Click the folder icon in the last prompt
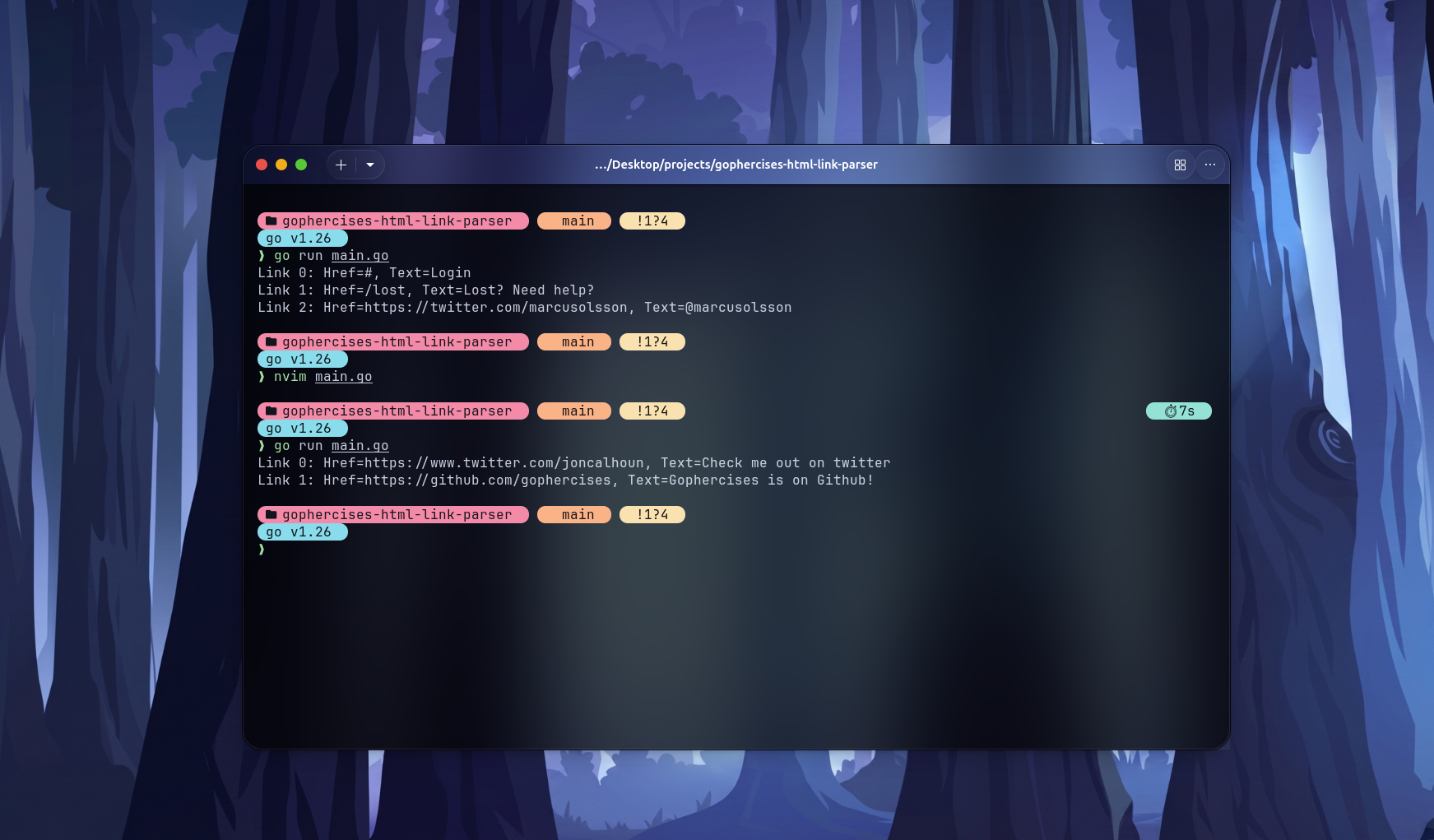1434x840 pixels. [x=271, y=514]
